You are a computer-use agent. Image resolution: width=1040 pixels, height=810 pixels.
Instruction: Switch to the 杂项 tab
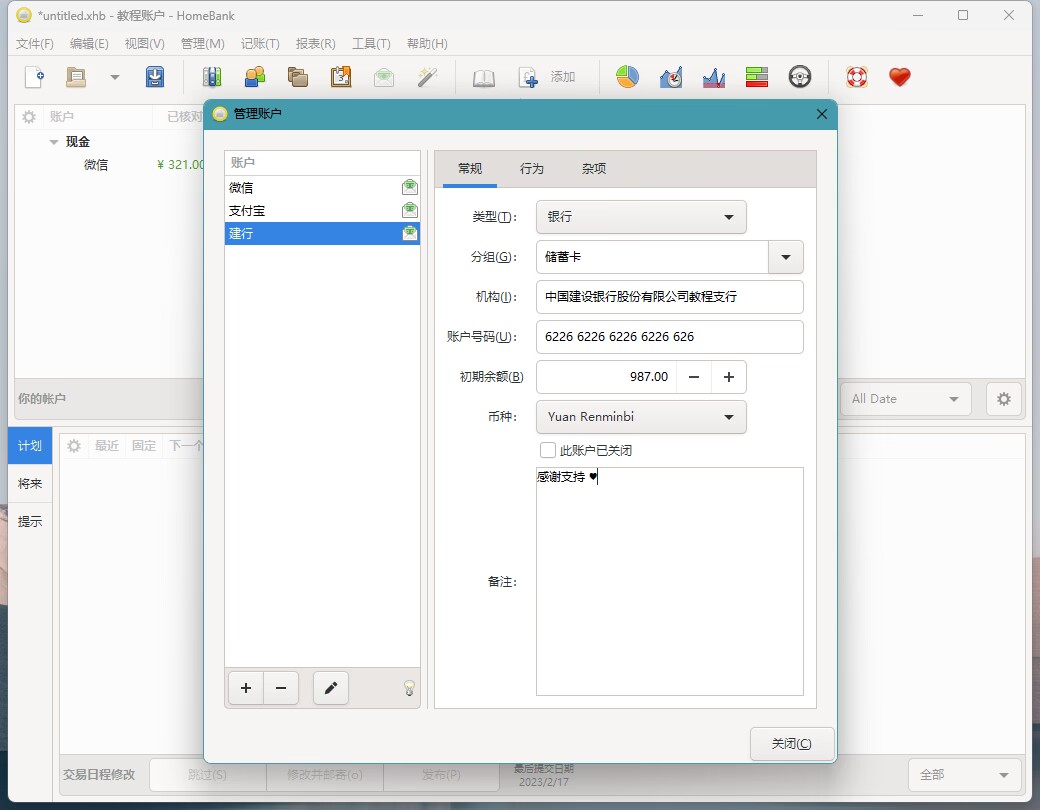pos(594,169)
